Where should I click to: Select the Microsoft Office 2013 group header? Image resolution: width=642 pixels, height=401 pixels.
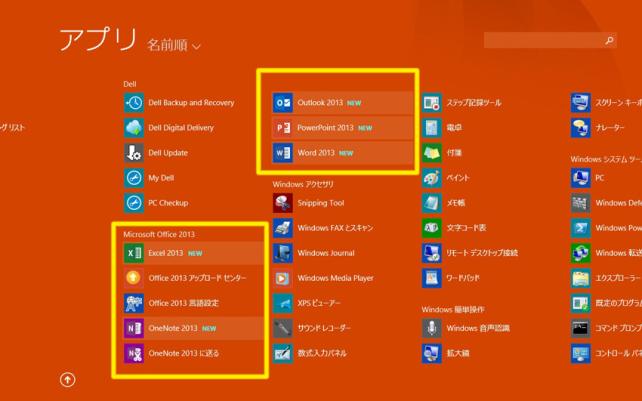tap(159, 234)
